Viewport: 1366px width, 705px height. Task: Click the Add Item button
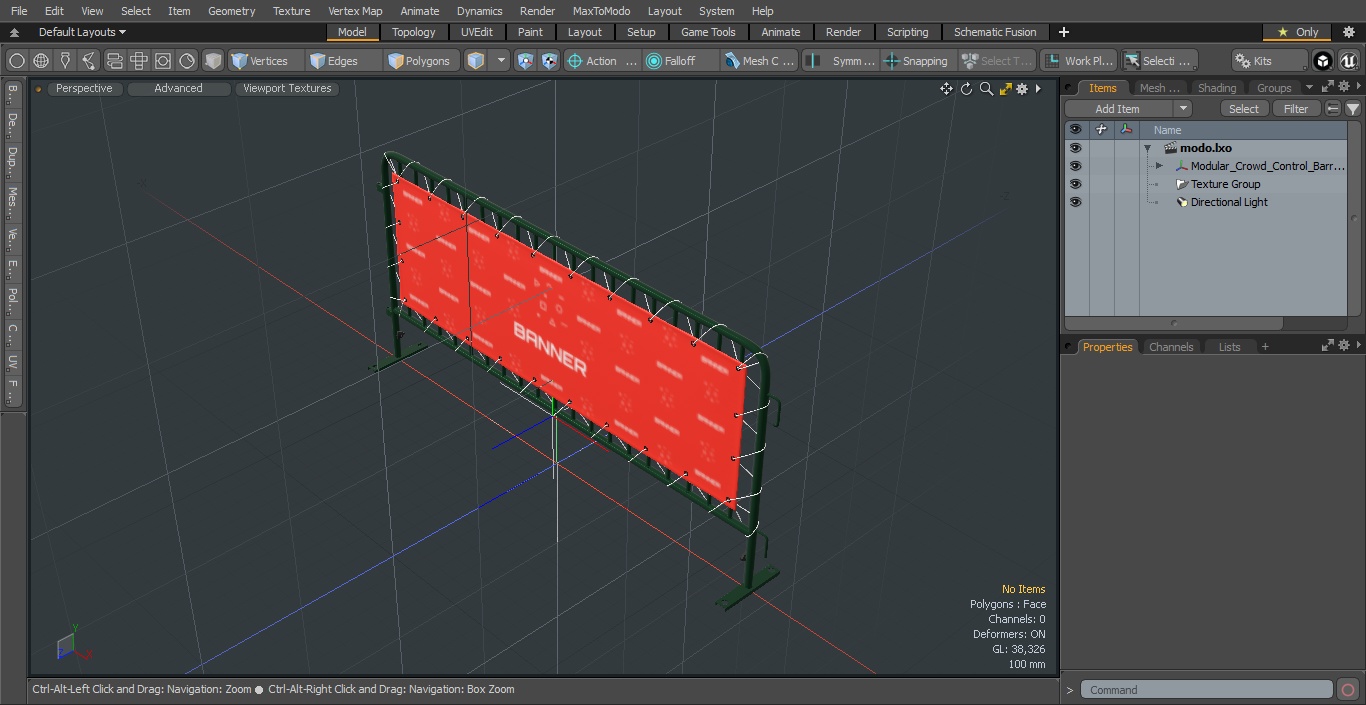[1118, 109]
